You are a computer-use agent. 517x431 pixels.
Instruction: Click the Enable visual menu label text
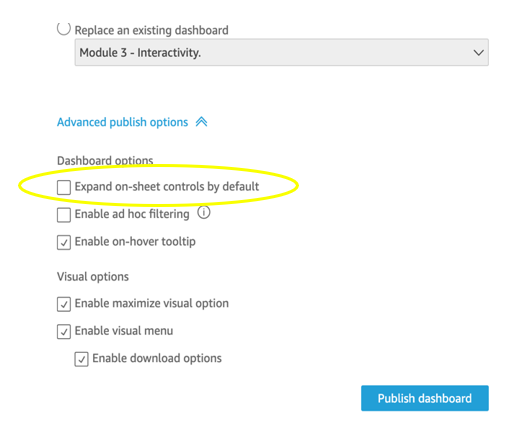[124, 331]
